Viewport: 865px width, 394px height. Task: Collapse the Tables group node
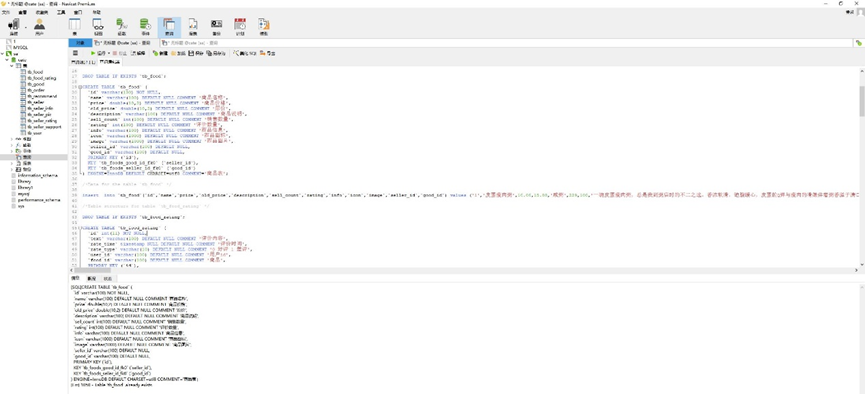click(x=12, y=66)
